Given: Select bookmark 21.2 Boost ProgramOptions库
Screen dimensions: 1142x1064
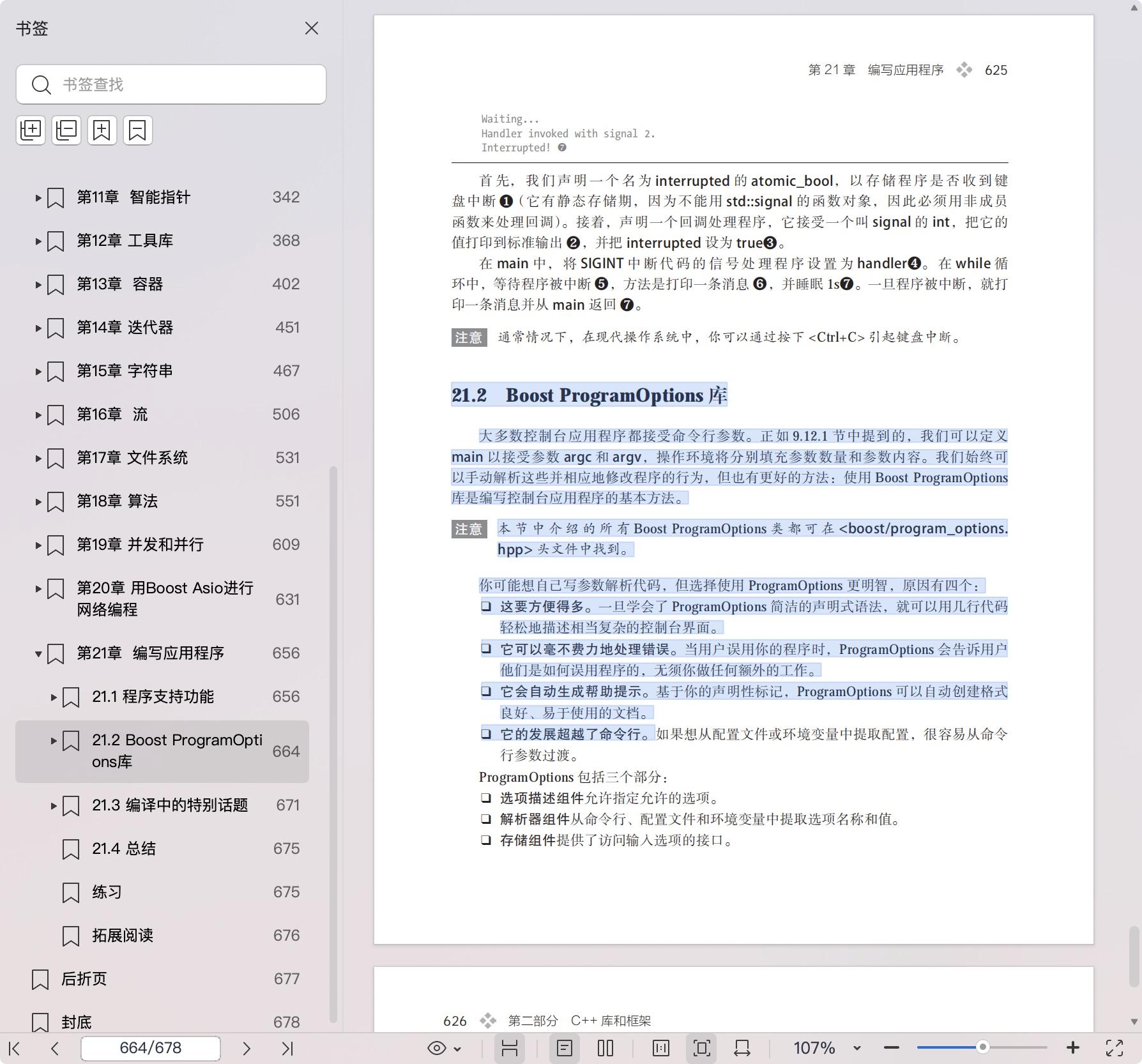Looking at the screenshot, I should pyautogui.click(x=162, y=752).
